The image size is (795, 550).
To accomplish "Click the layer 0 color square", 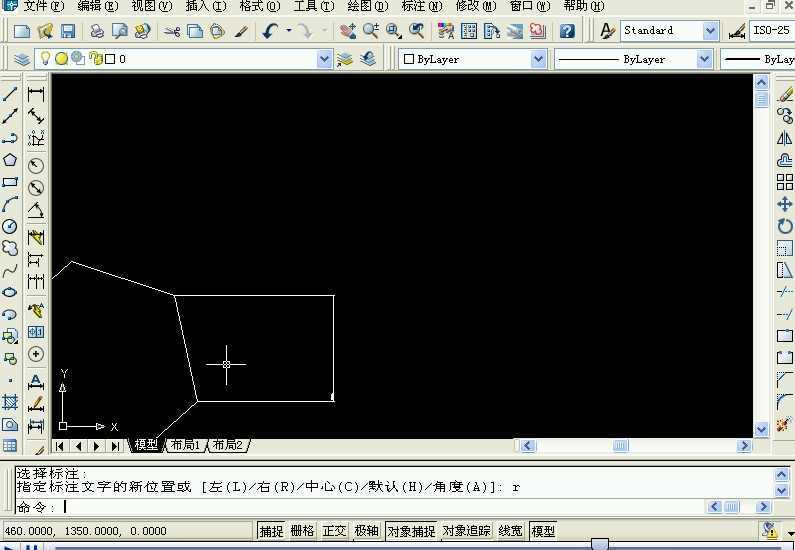I will click(110, 59).
